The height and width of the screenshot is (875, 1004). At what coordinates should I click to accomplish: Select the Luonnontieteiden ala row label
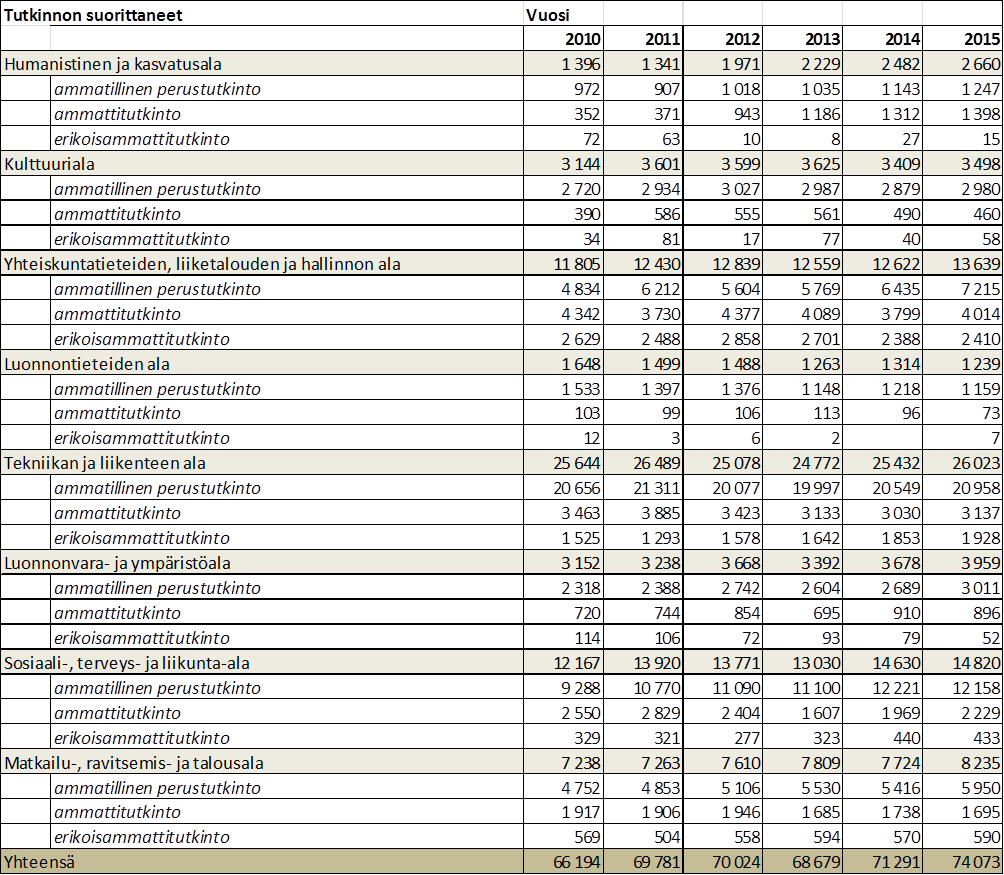point(87,364)
